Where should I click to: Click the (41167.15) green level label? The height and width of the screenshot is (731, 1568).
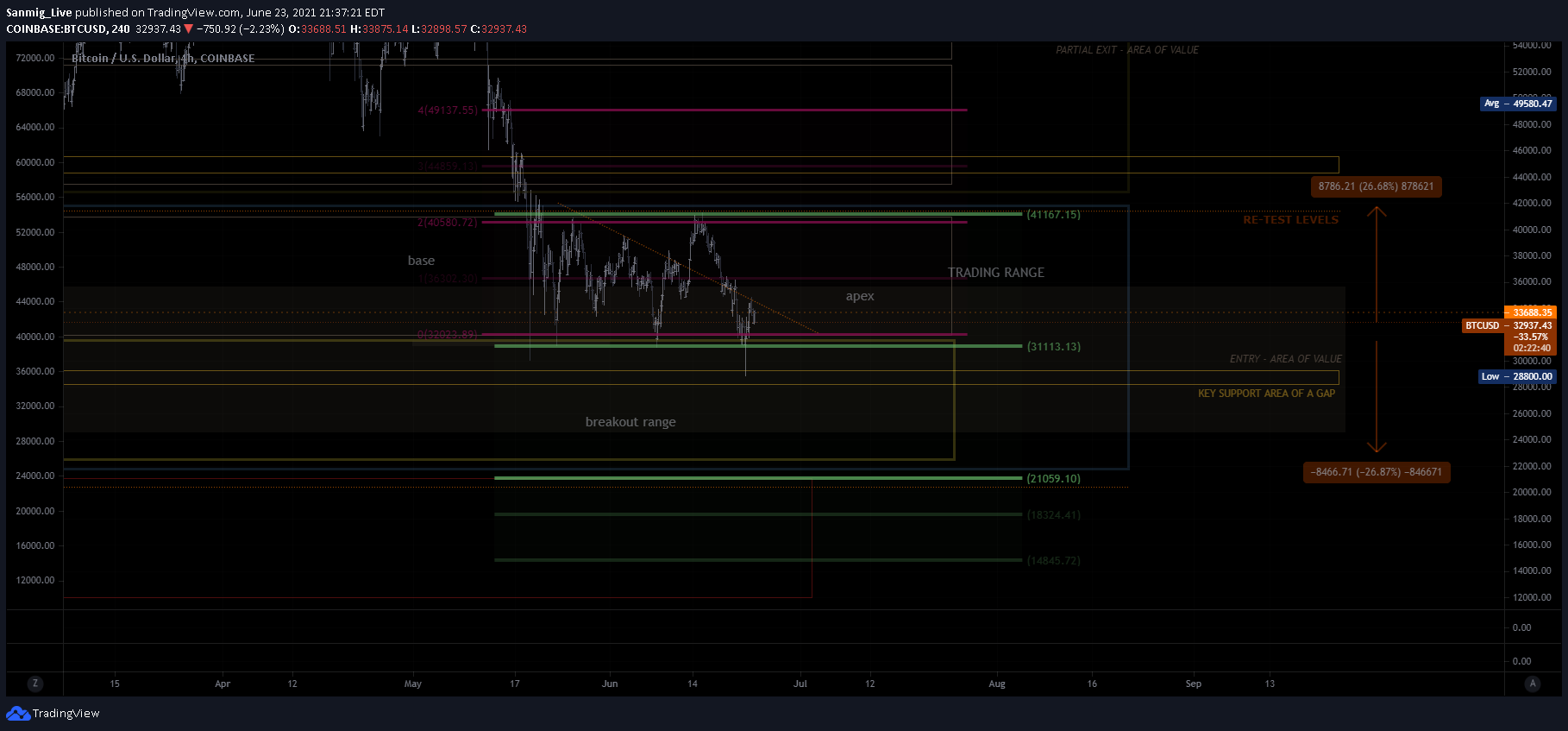[x=1053, y=215]
